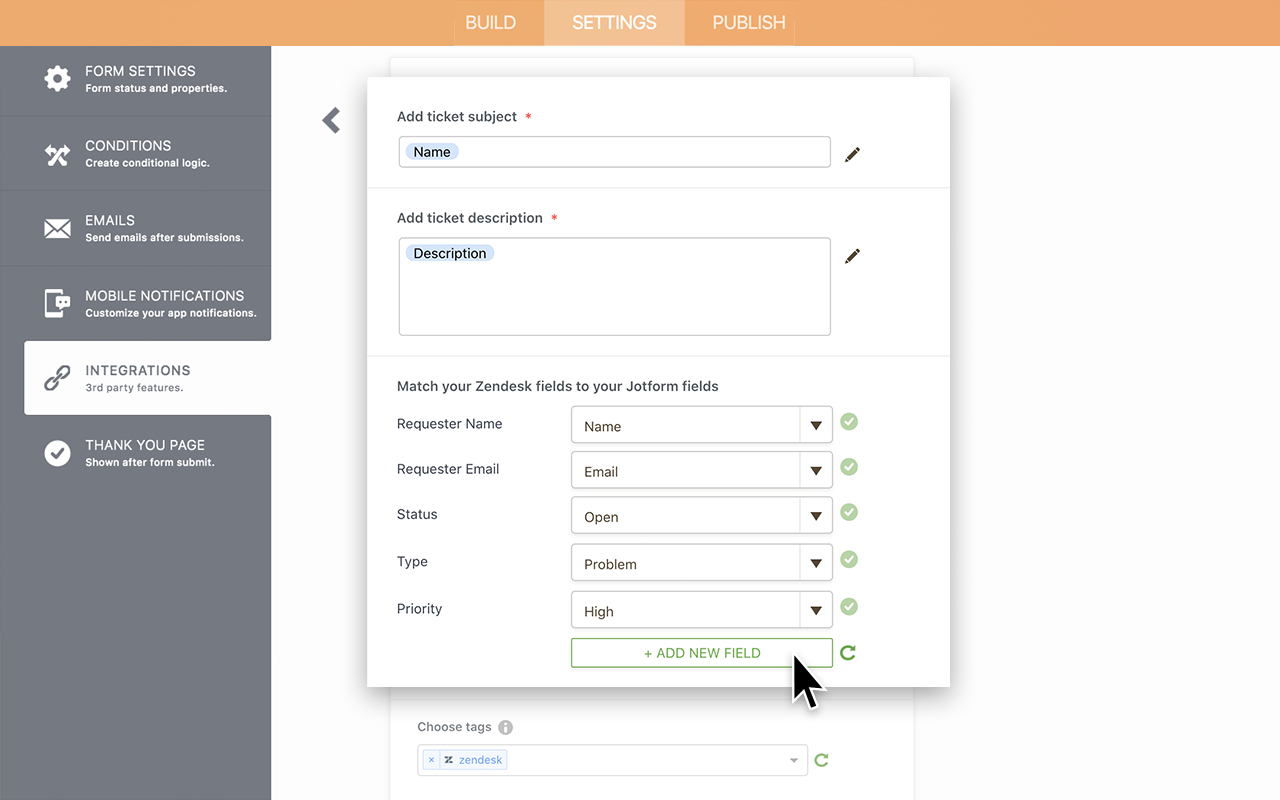Expand the Priority dropdown showing High

tap(815, 609)
